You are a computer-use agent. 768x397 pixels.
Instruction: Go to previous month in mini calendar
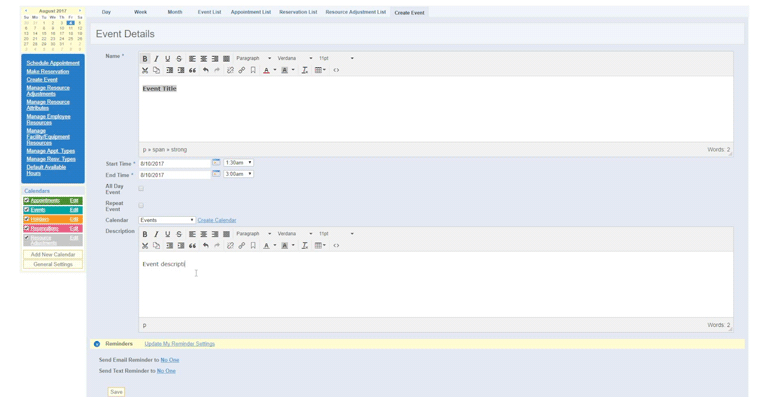[26, 10]
